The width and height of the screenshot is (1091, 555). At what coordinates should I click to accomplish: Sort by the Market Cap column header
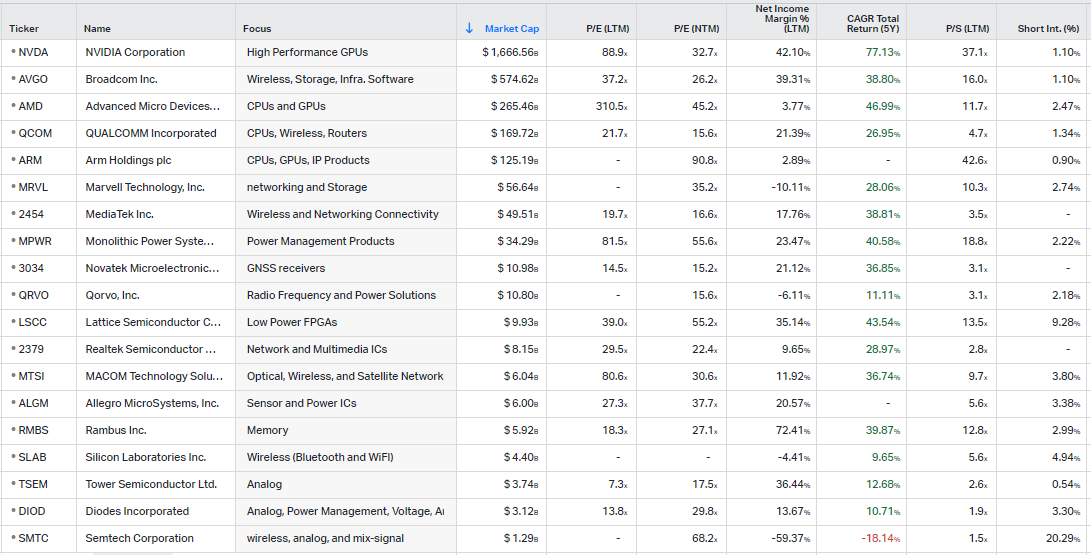click(511, 29)
